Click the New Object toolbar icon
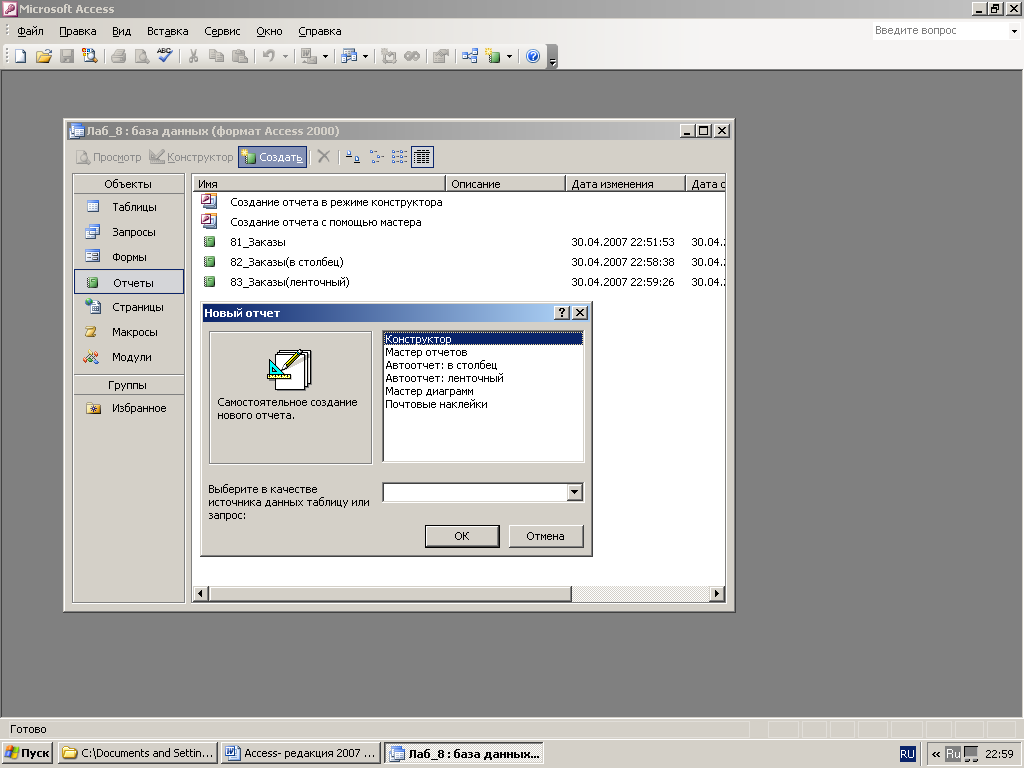1024x768 pixels. tap(494, 56)
